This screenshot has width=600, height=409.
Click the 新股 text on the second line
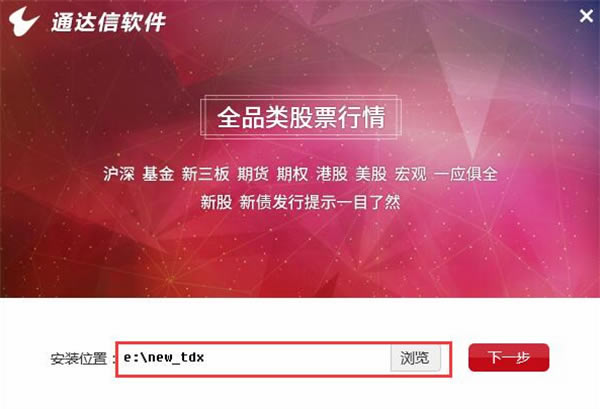click(x=216, y=202)
